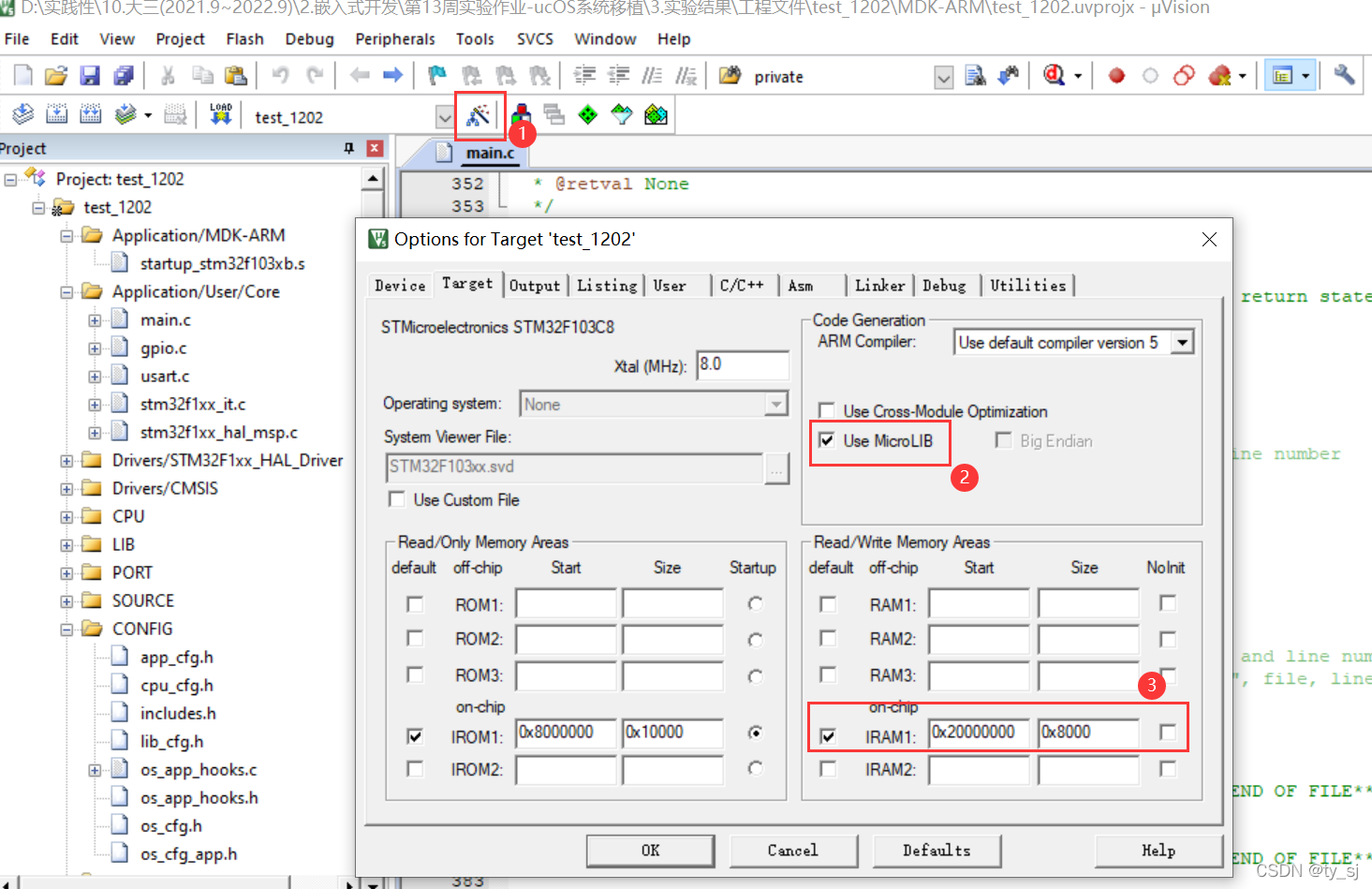Browse for System Viewer File button
Screen dimensions: 1372x889
[x=776, y=467]
